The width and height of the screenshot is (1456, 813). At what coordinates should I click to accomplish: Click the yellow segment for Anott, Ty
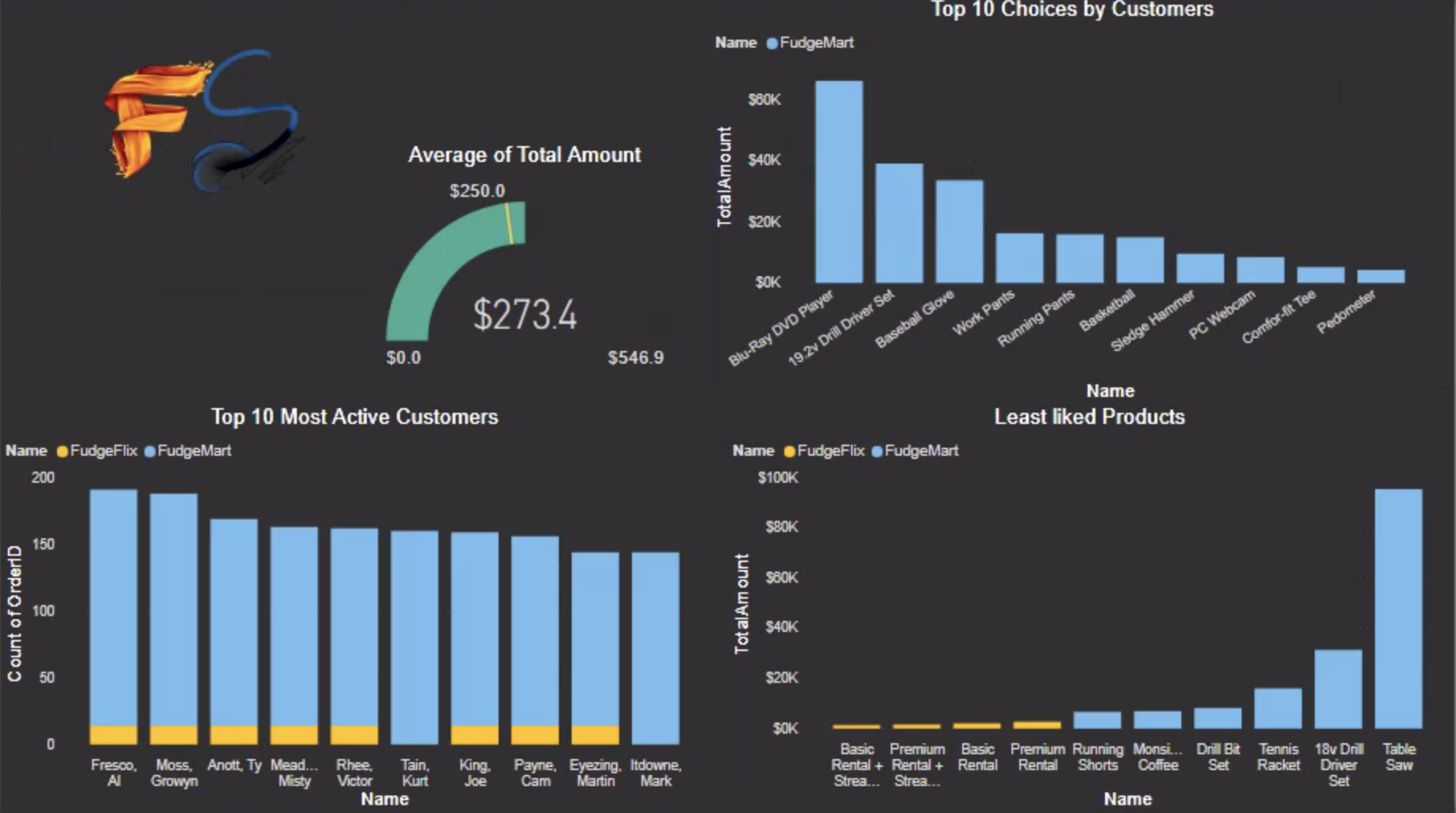233,734
